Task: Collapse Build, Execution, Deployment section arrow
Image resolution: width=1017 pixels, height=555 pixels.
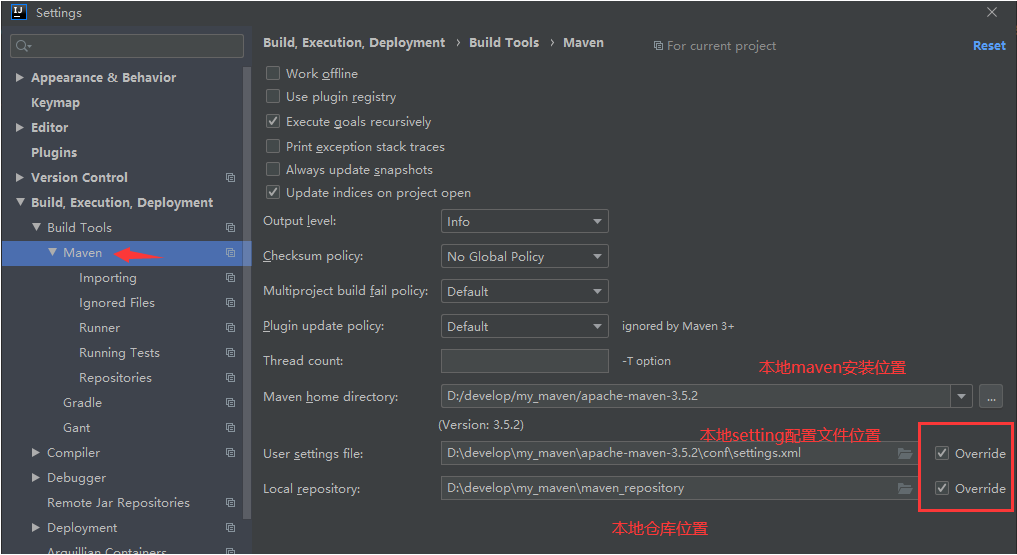Action: coord(19,202)
